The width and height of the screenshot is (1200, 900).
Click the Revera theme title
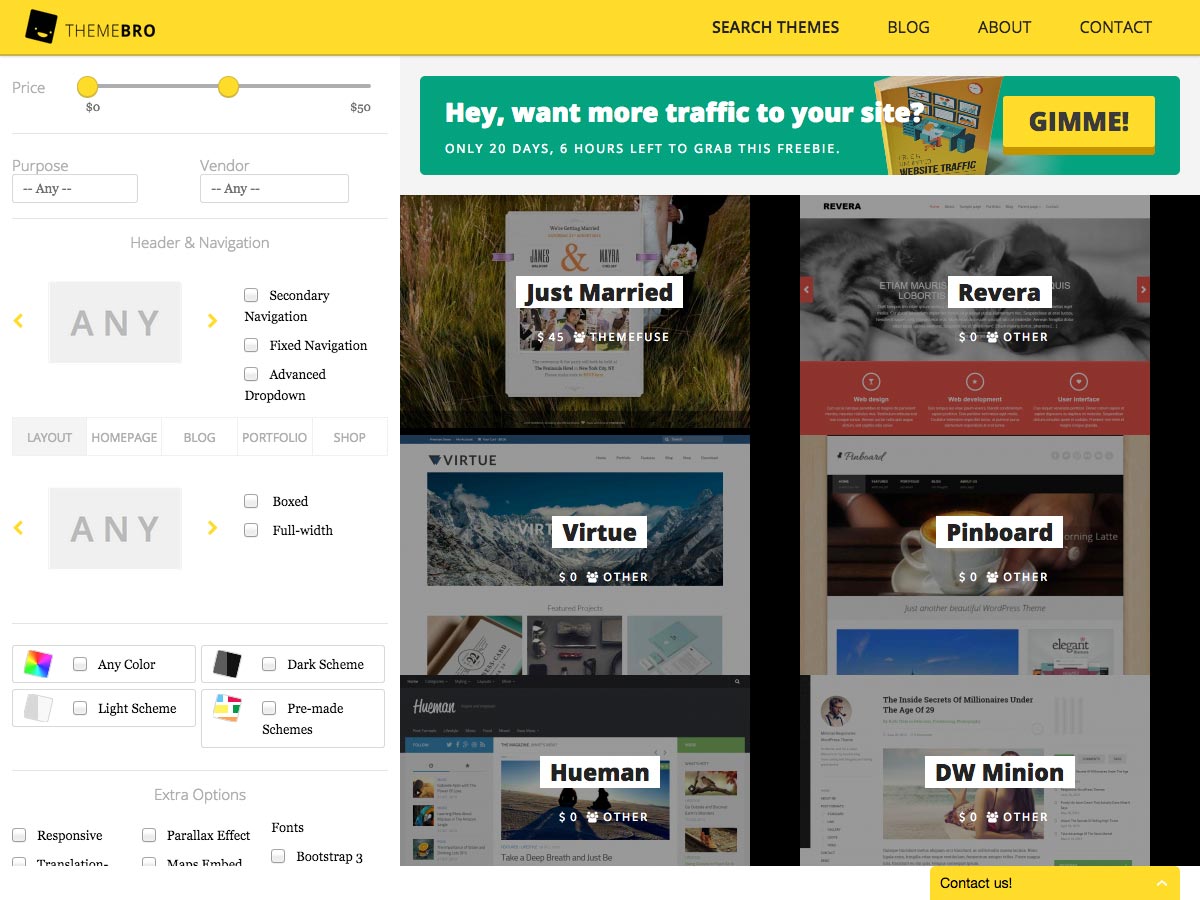click(x=999, y=292)
